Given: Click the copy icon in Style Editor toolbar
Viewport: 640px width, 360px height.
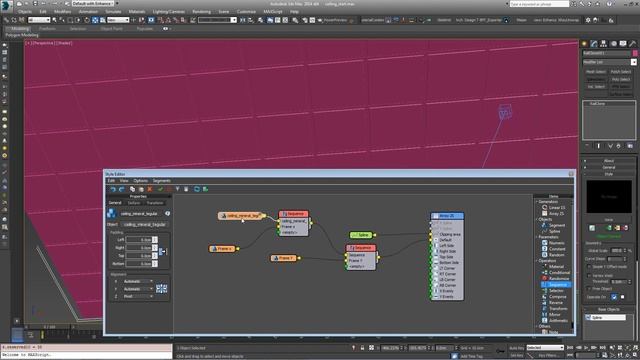Looking at the screenshot, I should pyautogui.click(x=132, y=189).
